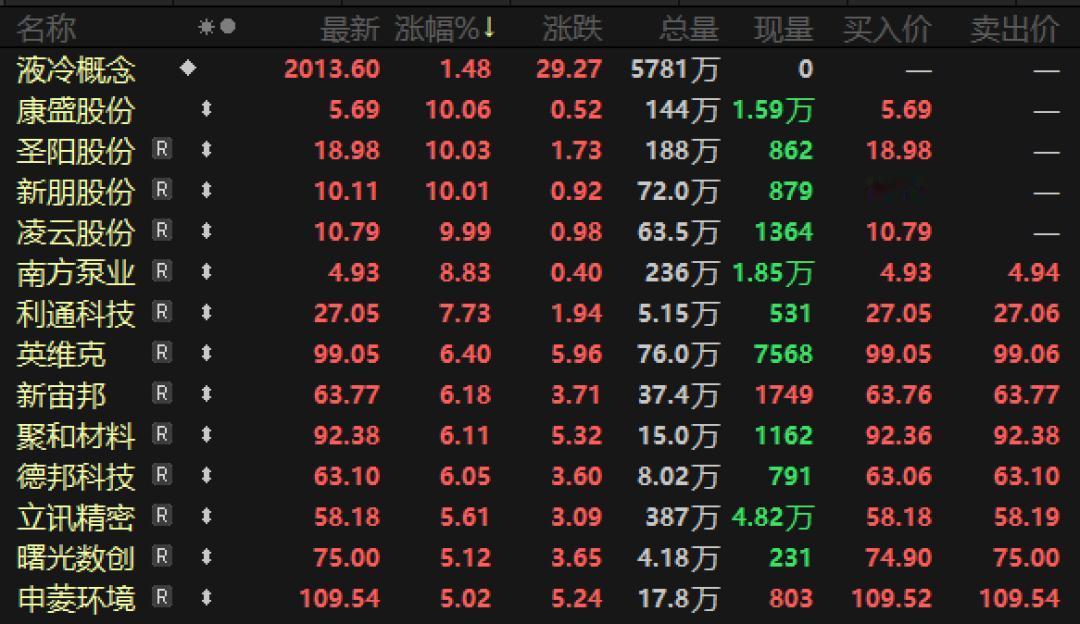This screenshot has height=624, width=1080.
Task: Click bid price 109.52 for 申菱环境
Action: 891,598
